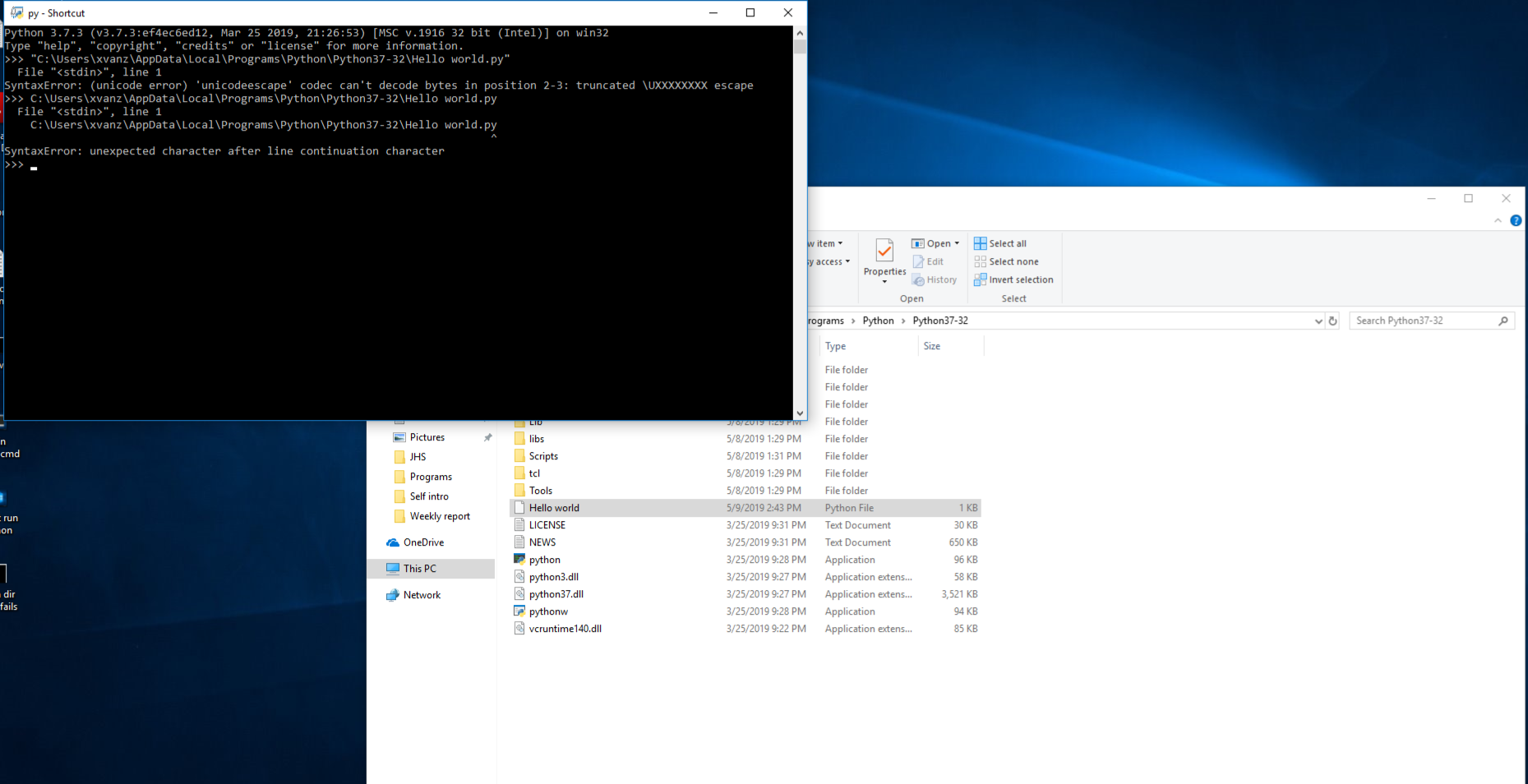Click the console scrollbar up arrow
1528x784 pixels.
800,34
